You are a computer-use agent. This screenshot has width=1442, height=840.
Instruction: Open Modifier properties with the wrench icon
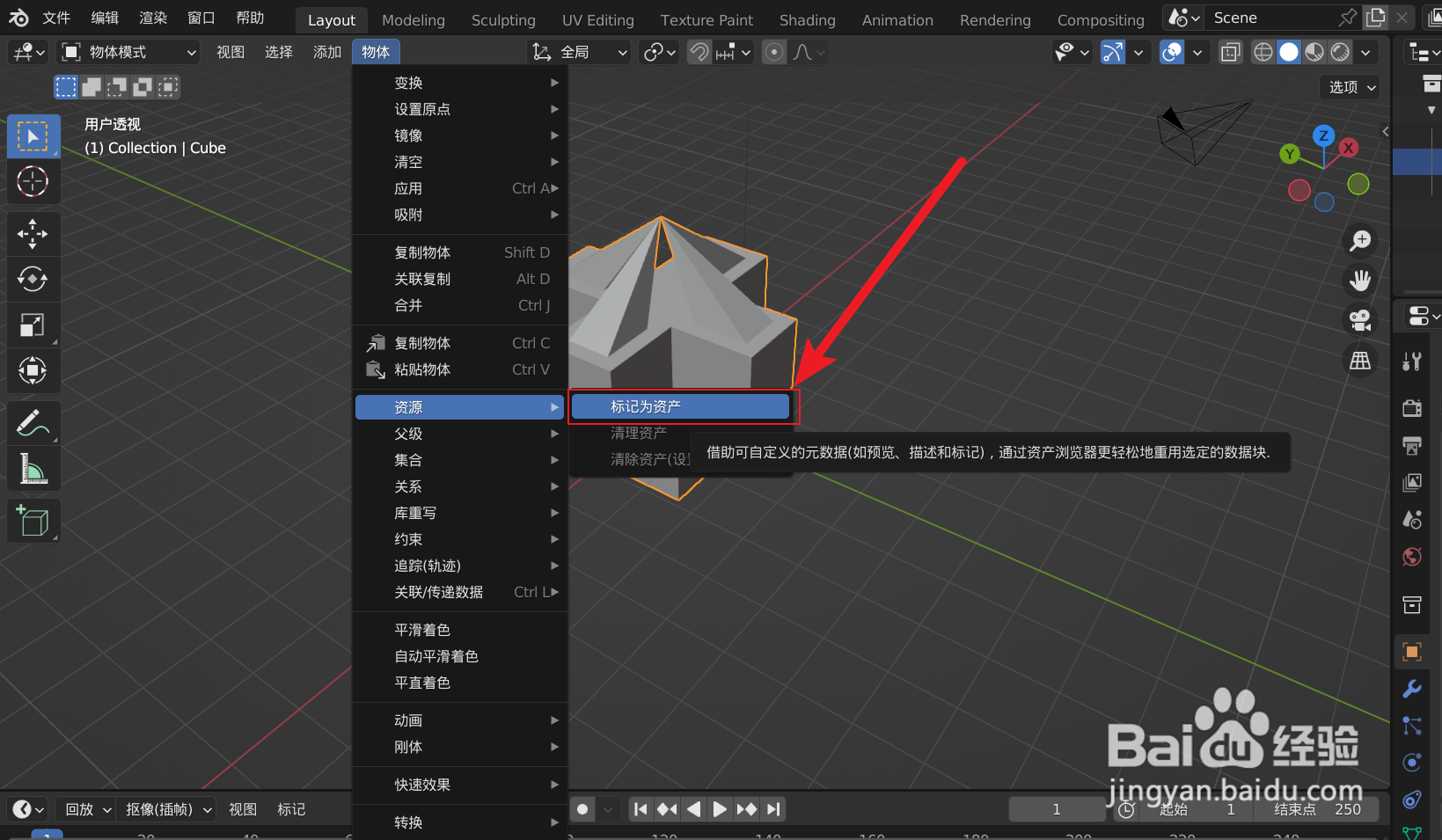(x=1411, y=689)
